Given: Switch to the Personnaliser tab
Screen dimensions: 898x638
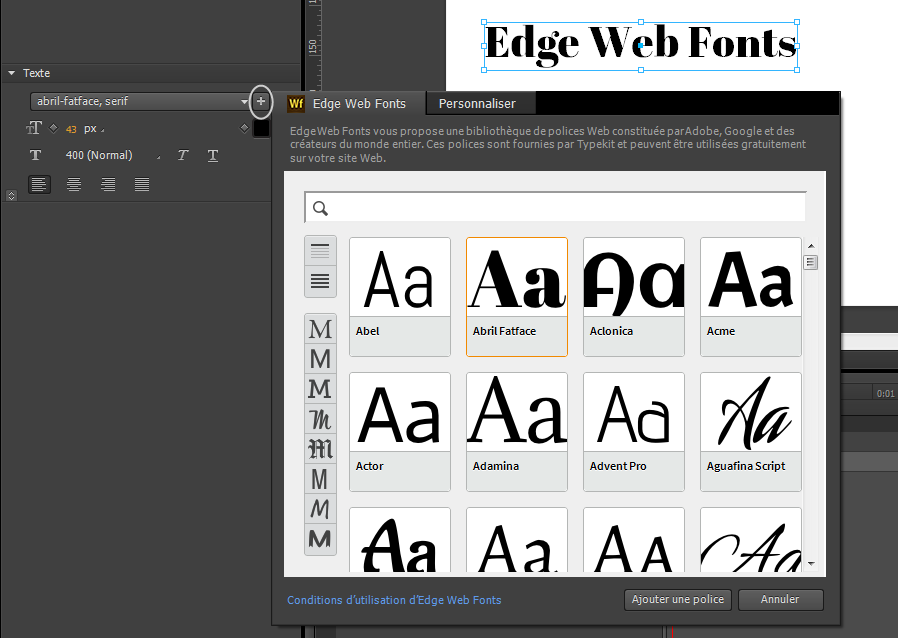Looking at the screenshot, I should click(480, 104).
